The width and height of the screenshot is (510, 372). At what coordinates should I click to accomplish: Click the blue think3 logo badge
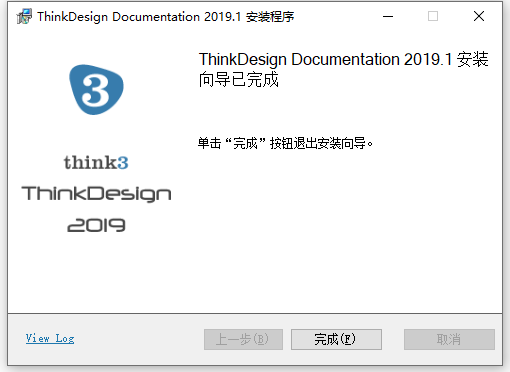tap(96, 89)
